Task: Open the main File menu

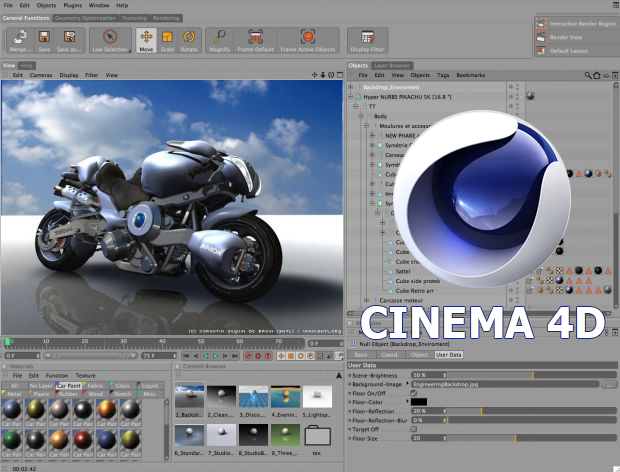Action: click(x=8, y=5)
